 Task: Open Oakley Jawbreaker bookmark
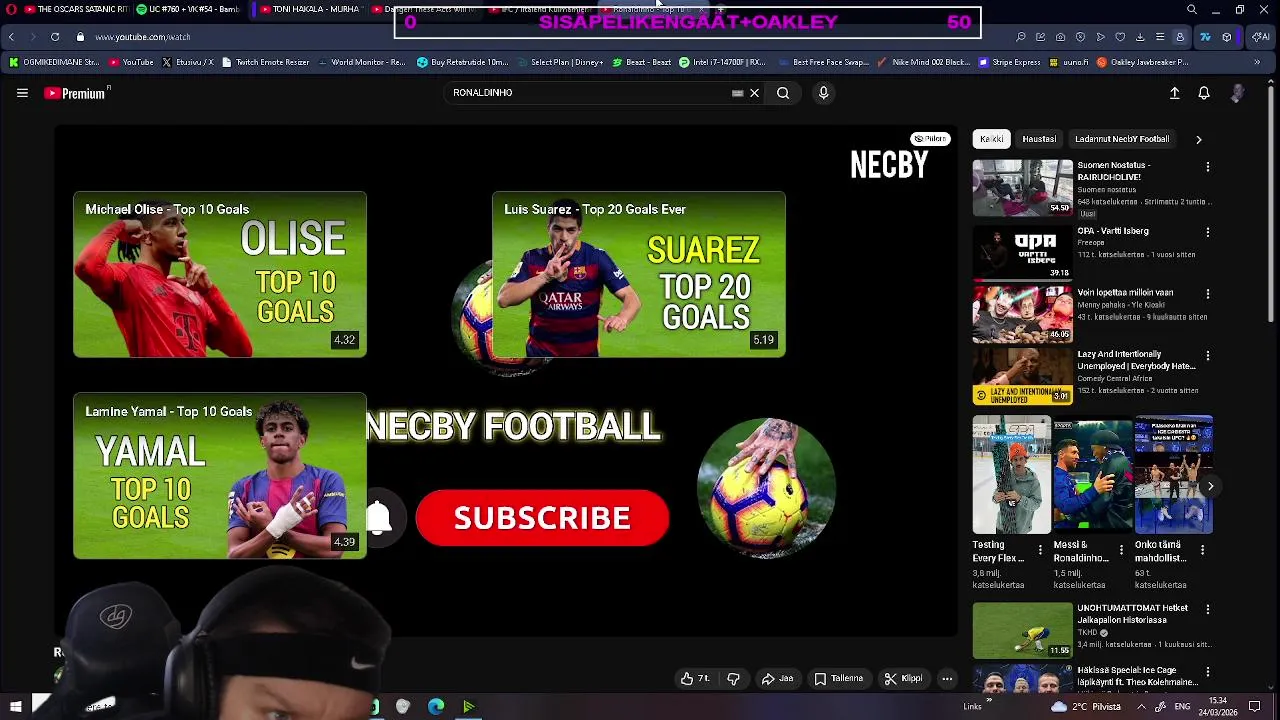tap(1143, 62)
